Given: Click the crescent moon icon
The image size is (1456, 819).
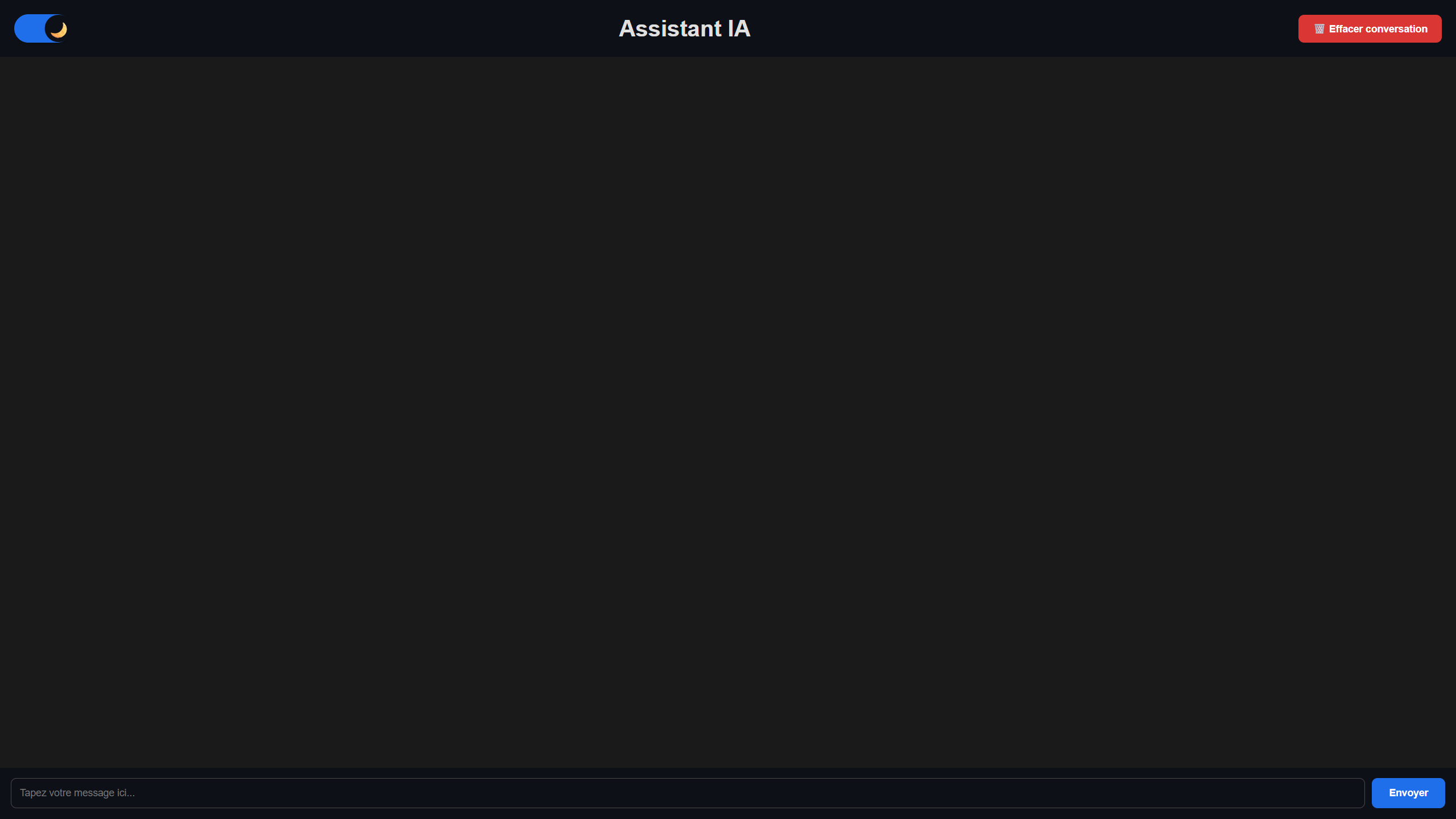Looking at the screenshot, I should 58,29.
